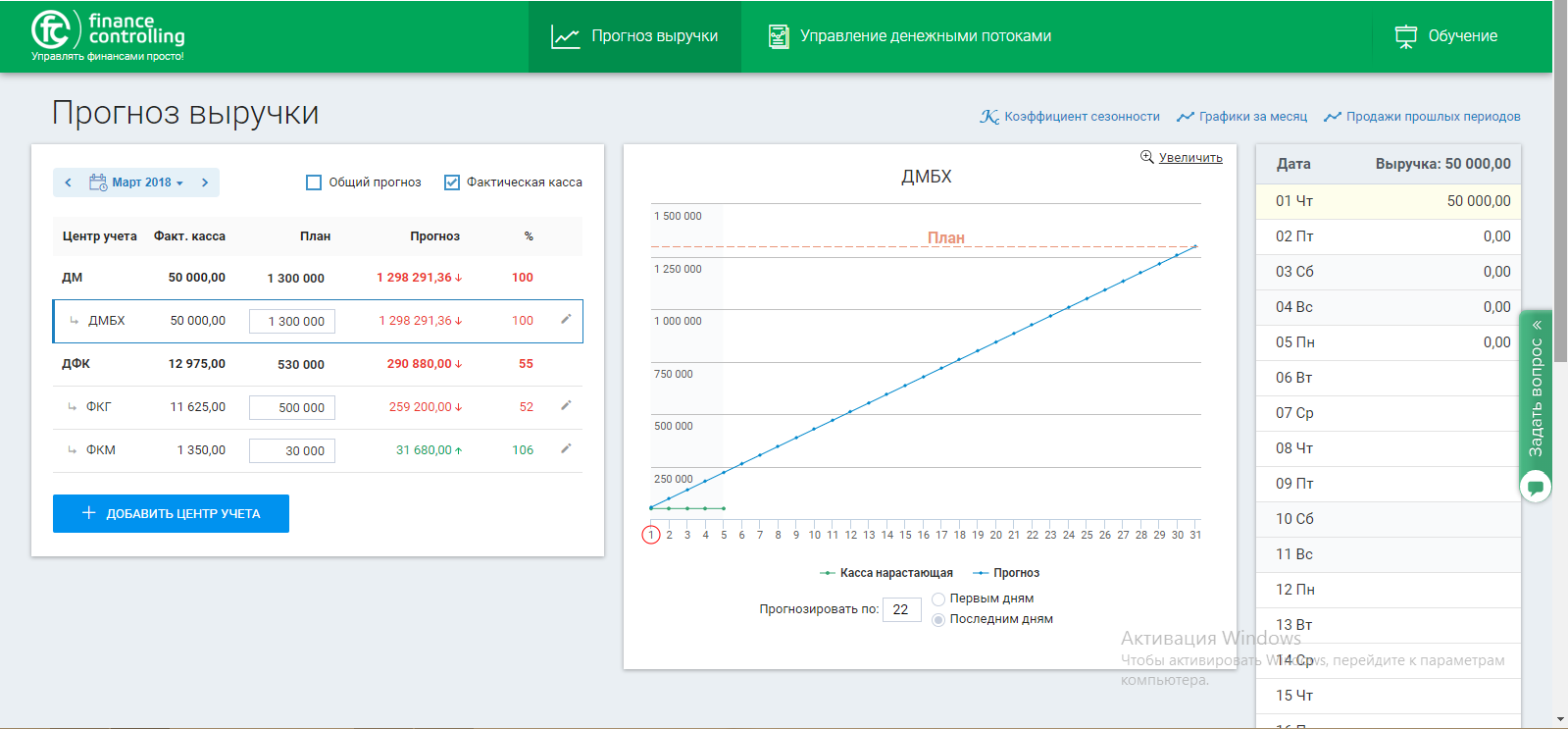The width and height of the screenshot is (1568, 729).
Task: Click revenue chart icon in nav
Action: pyautogui.click(x=566, y=37)
